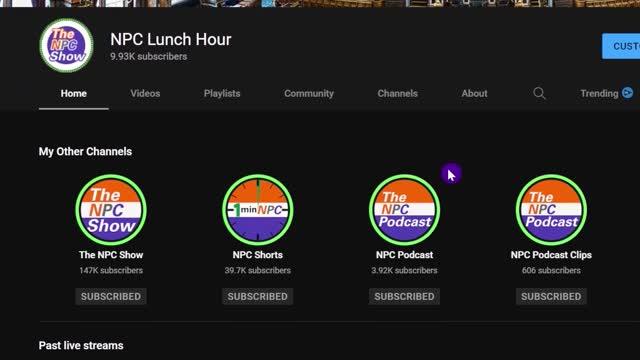Click the NPC Shorts clock logo
The image size is (640, 360).
pyautogui.click(x=258, y=210)
